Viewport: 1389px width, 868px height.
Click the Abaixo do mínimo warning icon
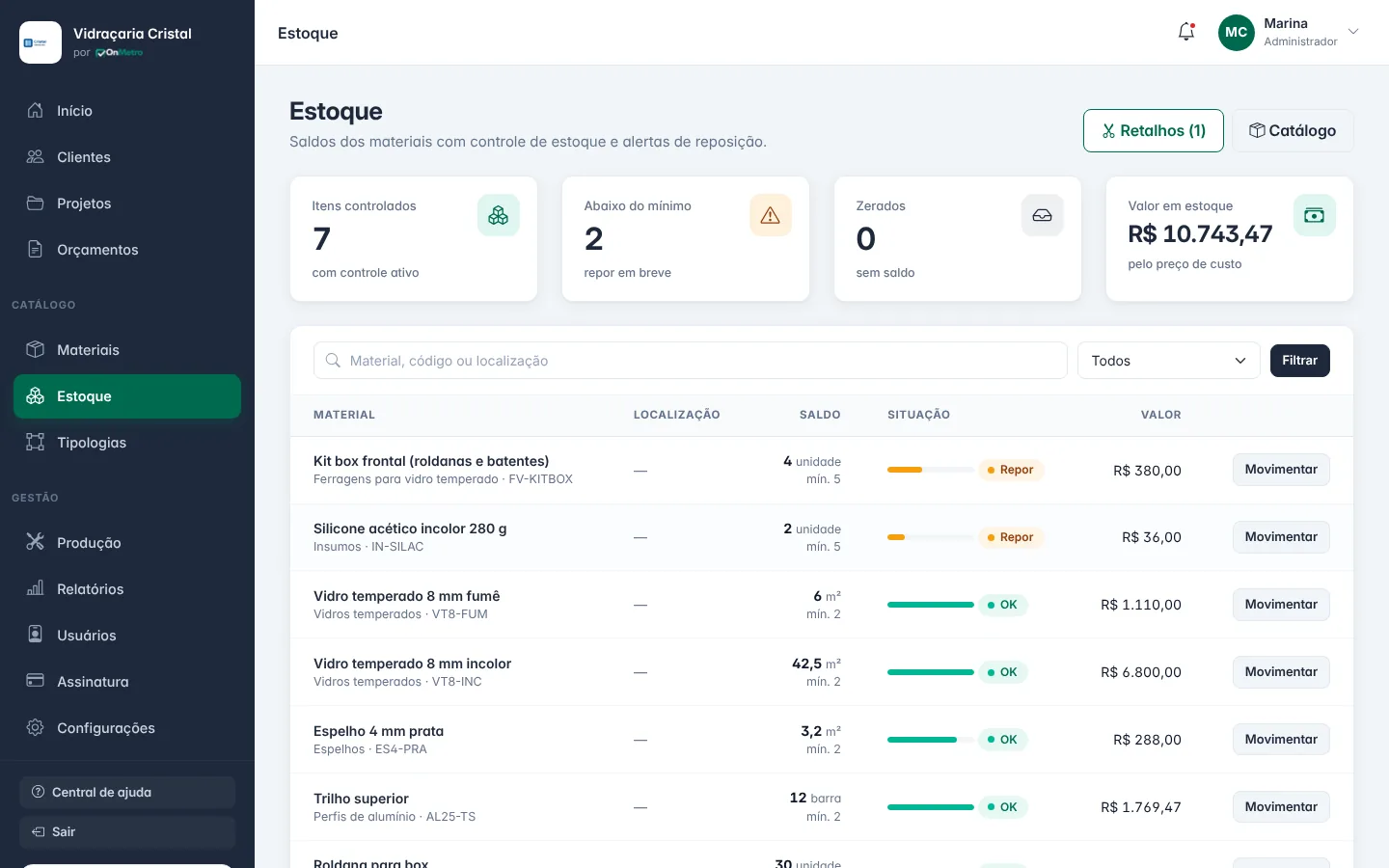pyautogui.click(x=770, y=215)
